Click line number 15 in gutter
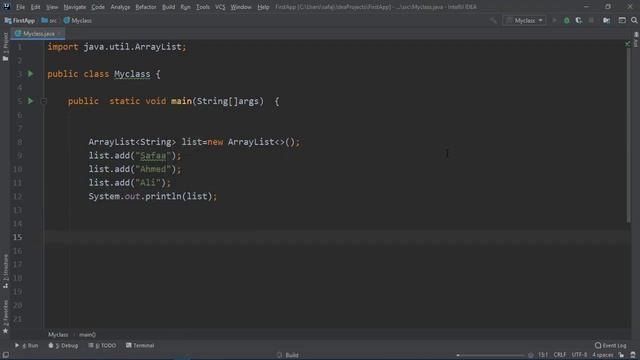 (18, 237)
